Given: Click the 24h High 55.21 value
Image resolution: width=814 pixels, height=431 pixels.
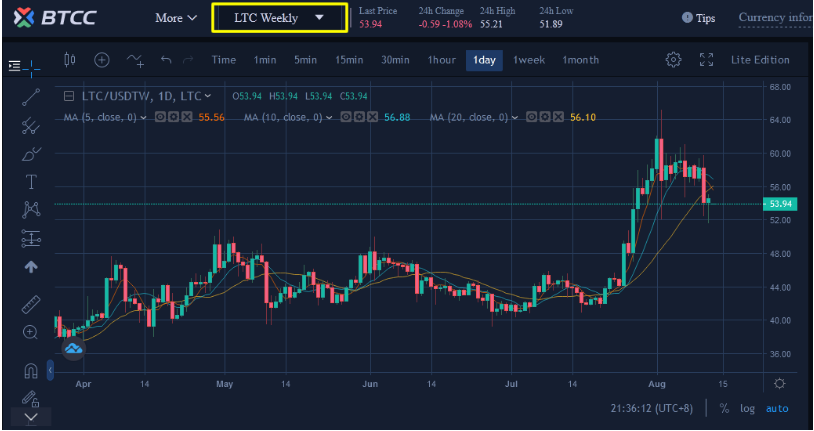Looking at the screenshot, I should (491, 24).
